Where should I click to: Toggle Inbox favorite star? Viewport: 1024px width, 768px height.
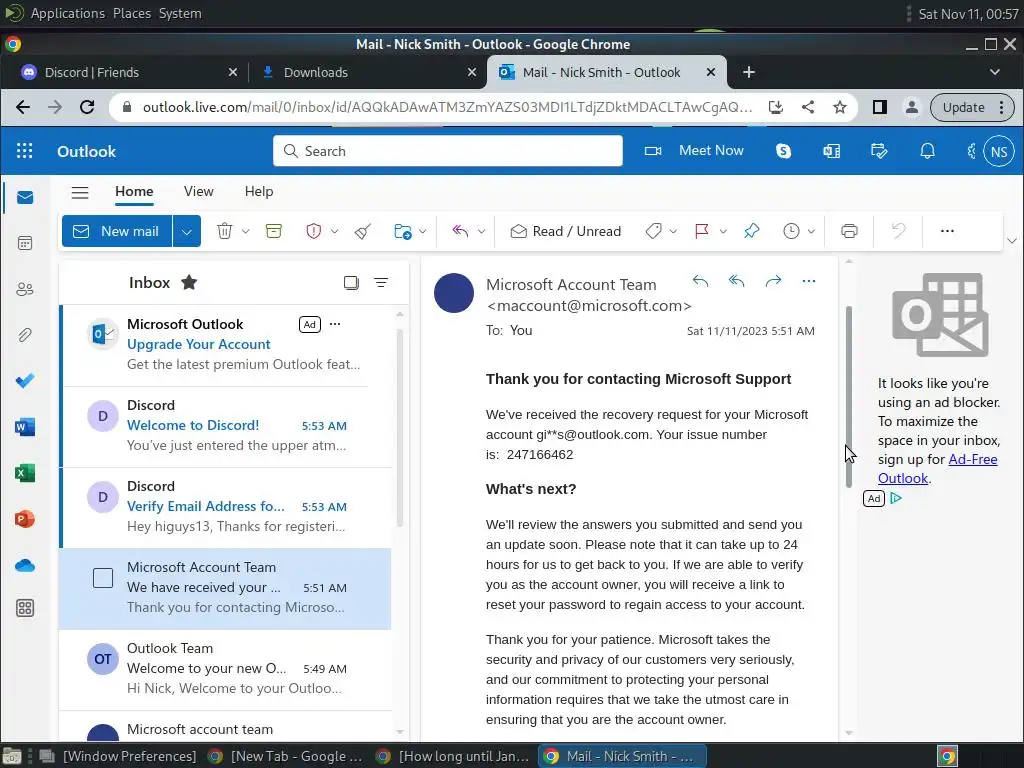pyautogui.click(x=189, y=283)
